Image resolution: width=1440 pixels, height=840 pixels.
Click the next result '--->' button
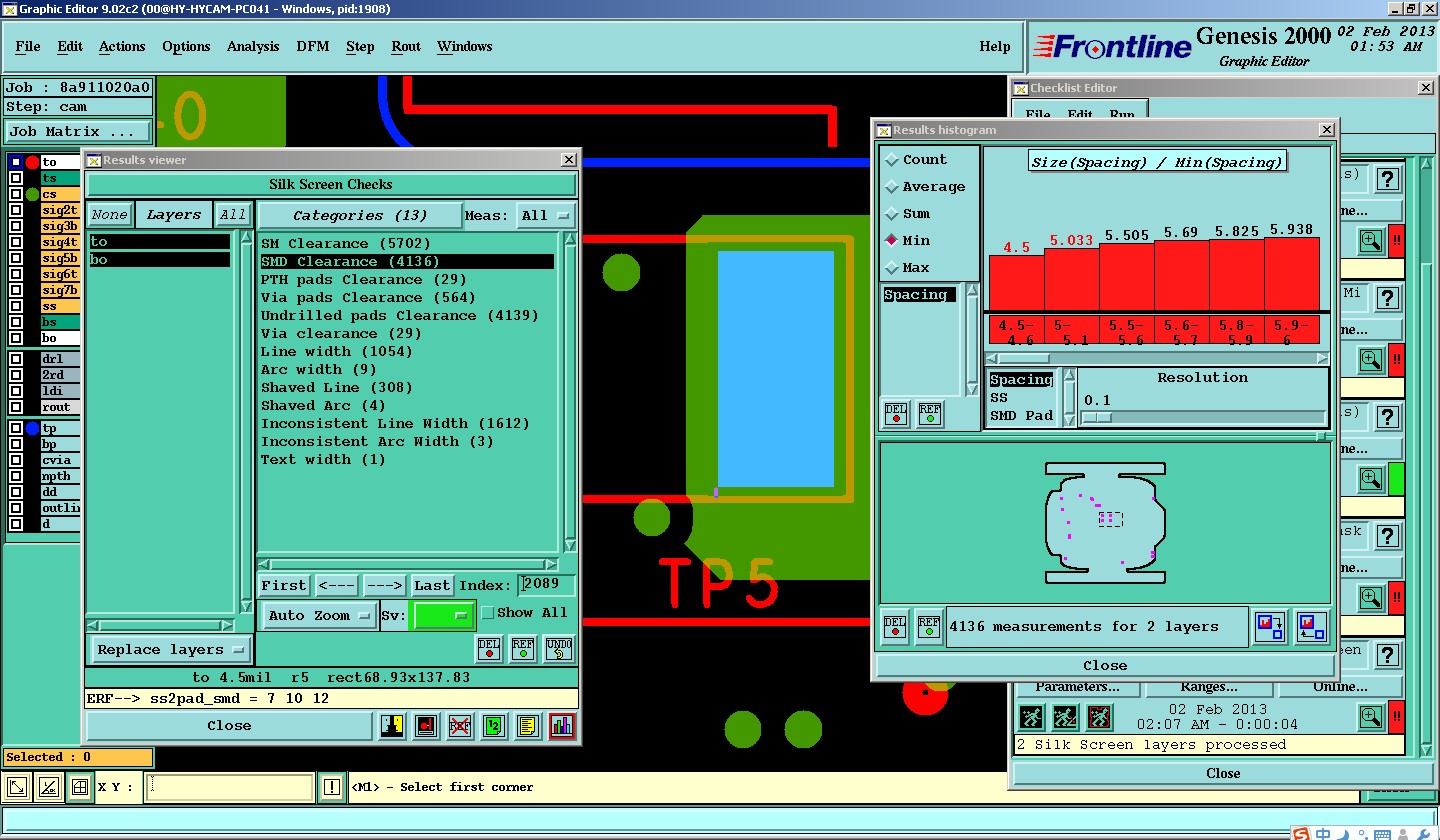pos(384,586)
